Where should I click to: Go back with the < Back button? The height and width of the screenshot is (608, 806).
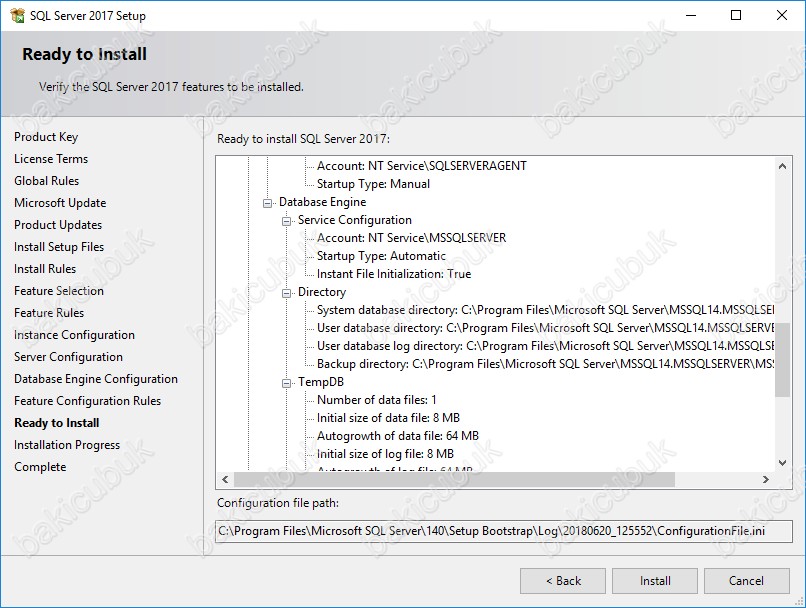point(563,581)
